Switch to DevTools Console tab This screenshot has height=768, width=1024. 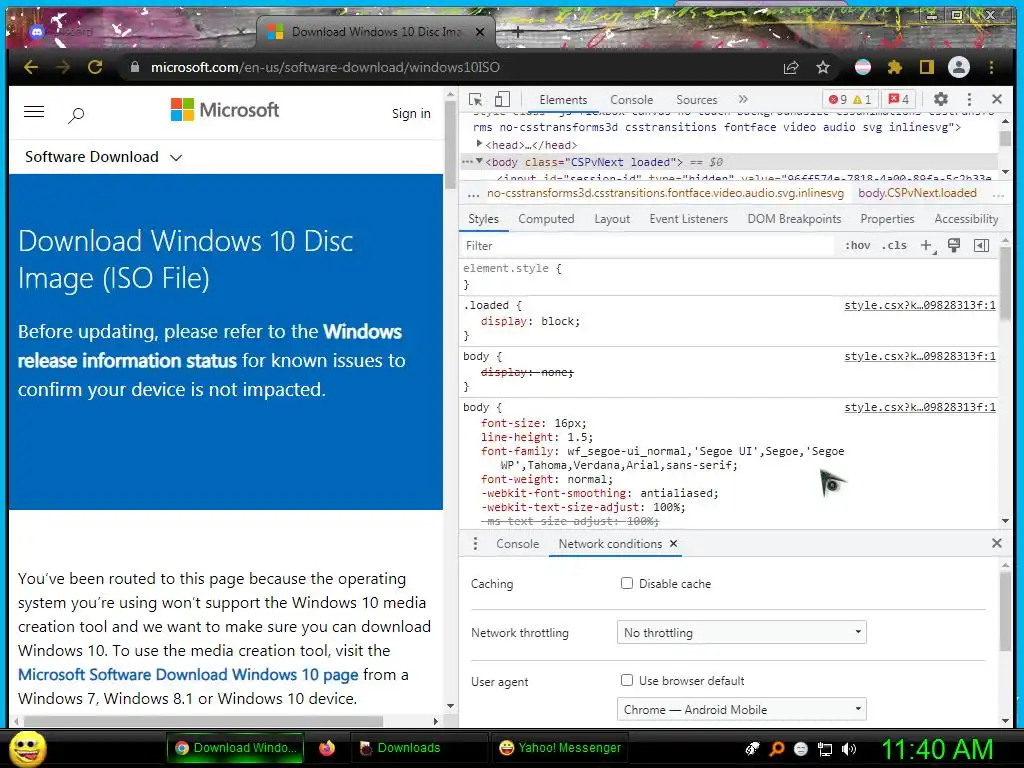(x=632, y=100)
